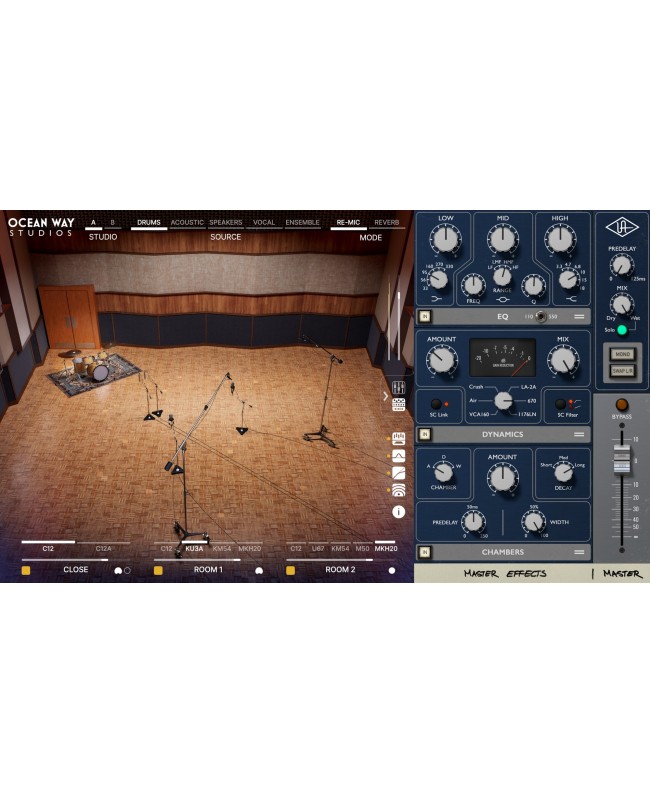Click the drum kit in the room

coord(86,365)
